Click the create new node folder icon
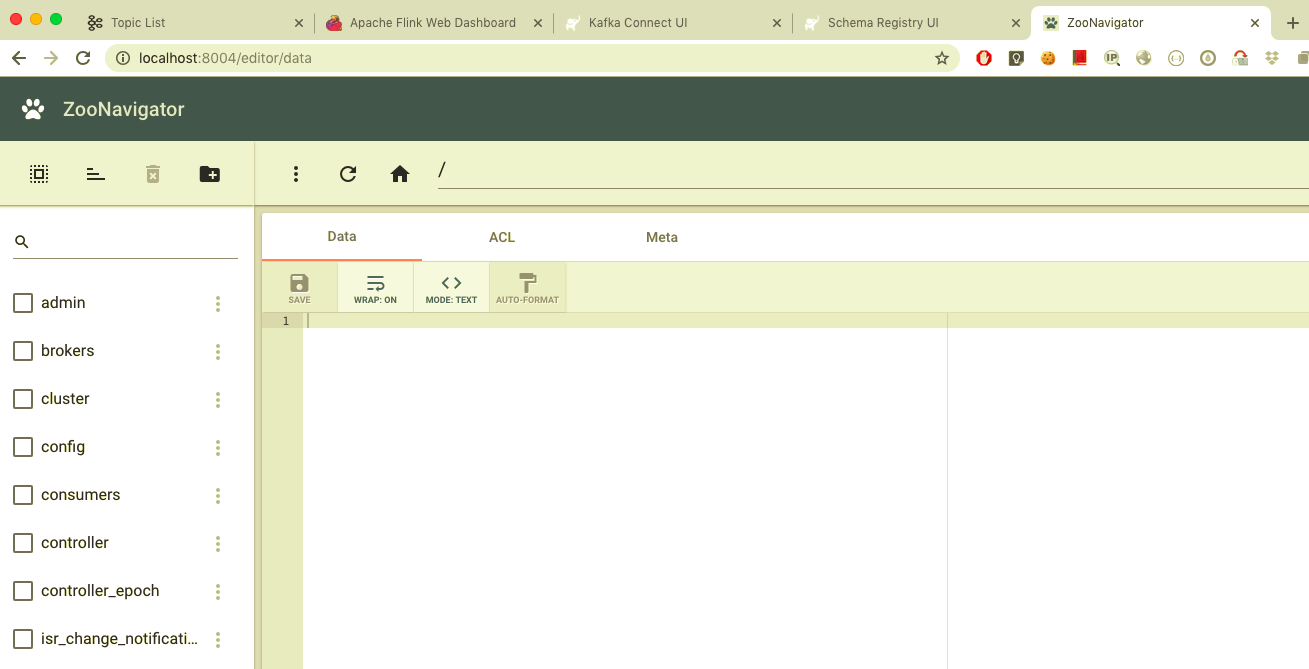The image size is (1309, 669). (210, 174)
